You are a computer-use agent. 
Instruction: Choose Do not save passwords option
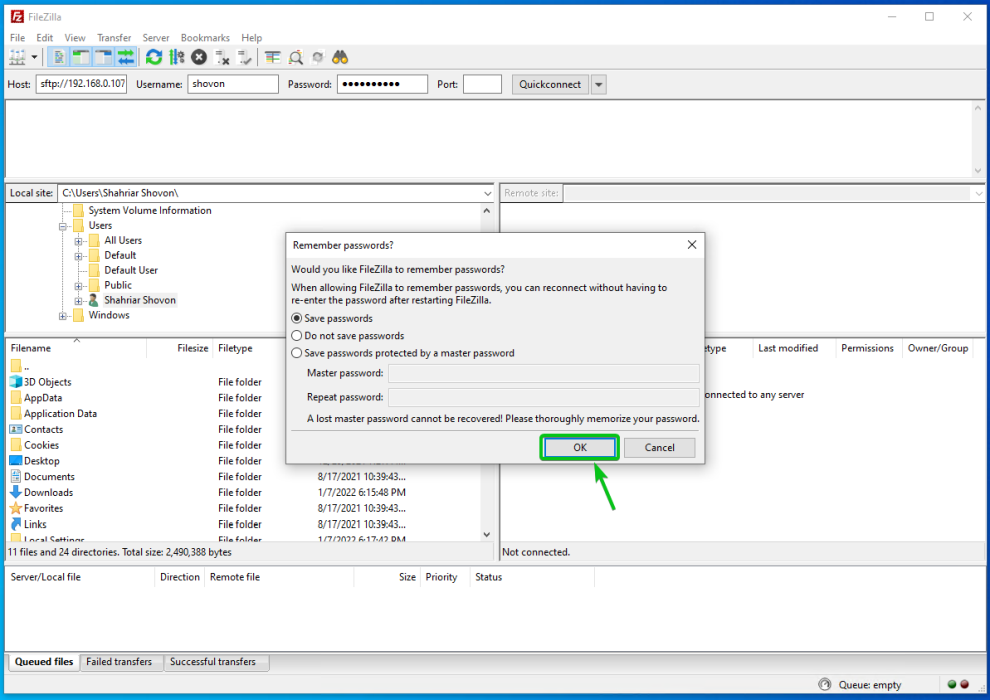coord(297,336)
